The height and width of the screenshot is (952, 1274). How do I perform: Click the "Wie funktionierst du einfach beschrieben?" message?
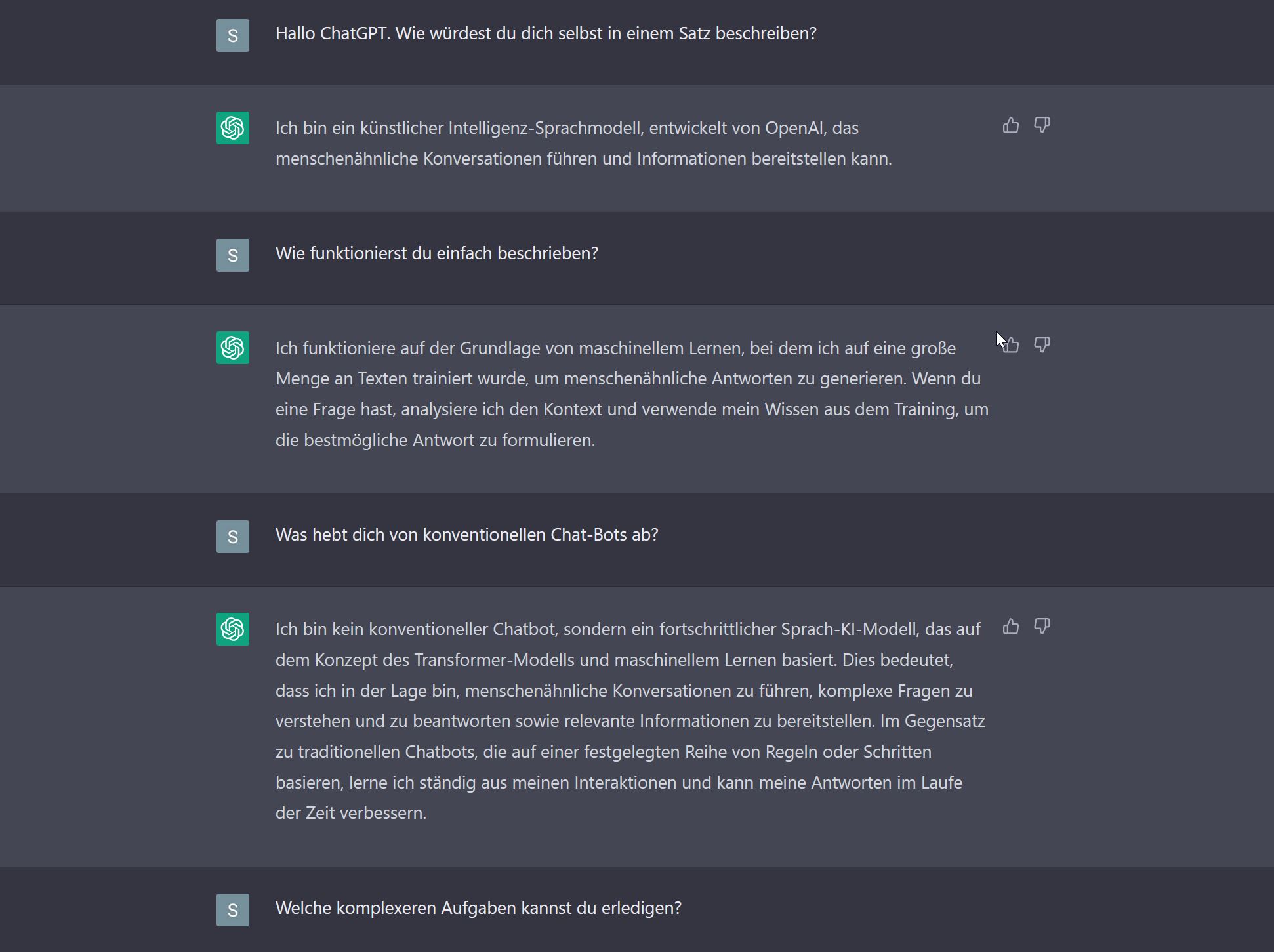point(437,253)
